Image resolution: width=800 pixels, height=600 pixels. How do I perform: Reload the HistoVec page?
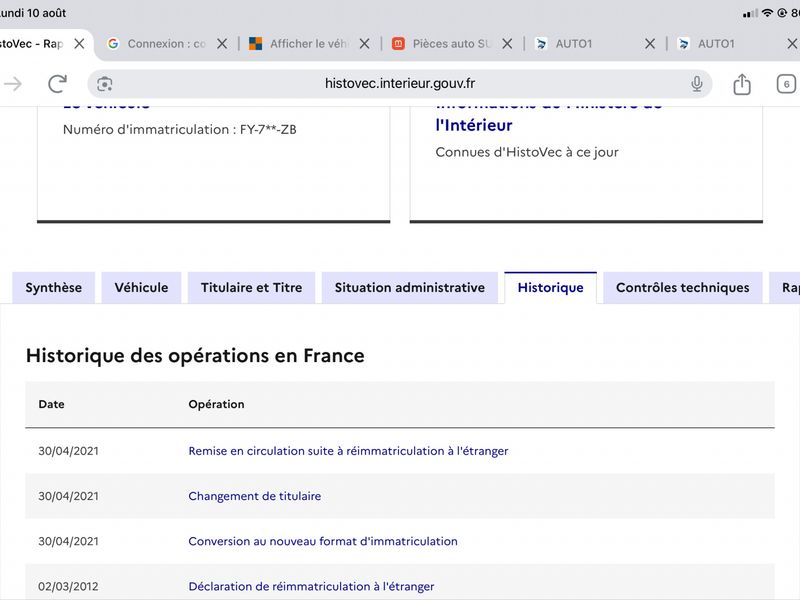click(57, 83)
